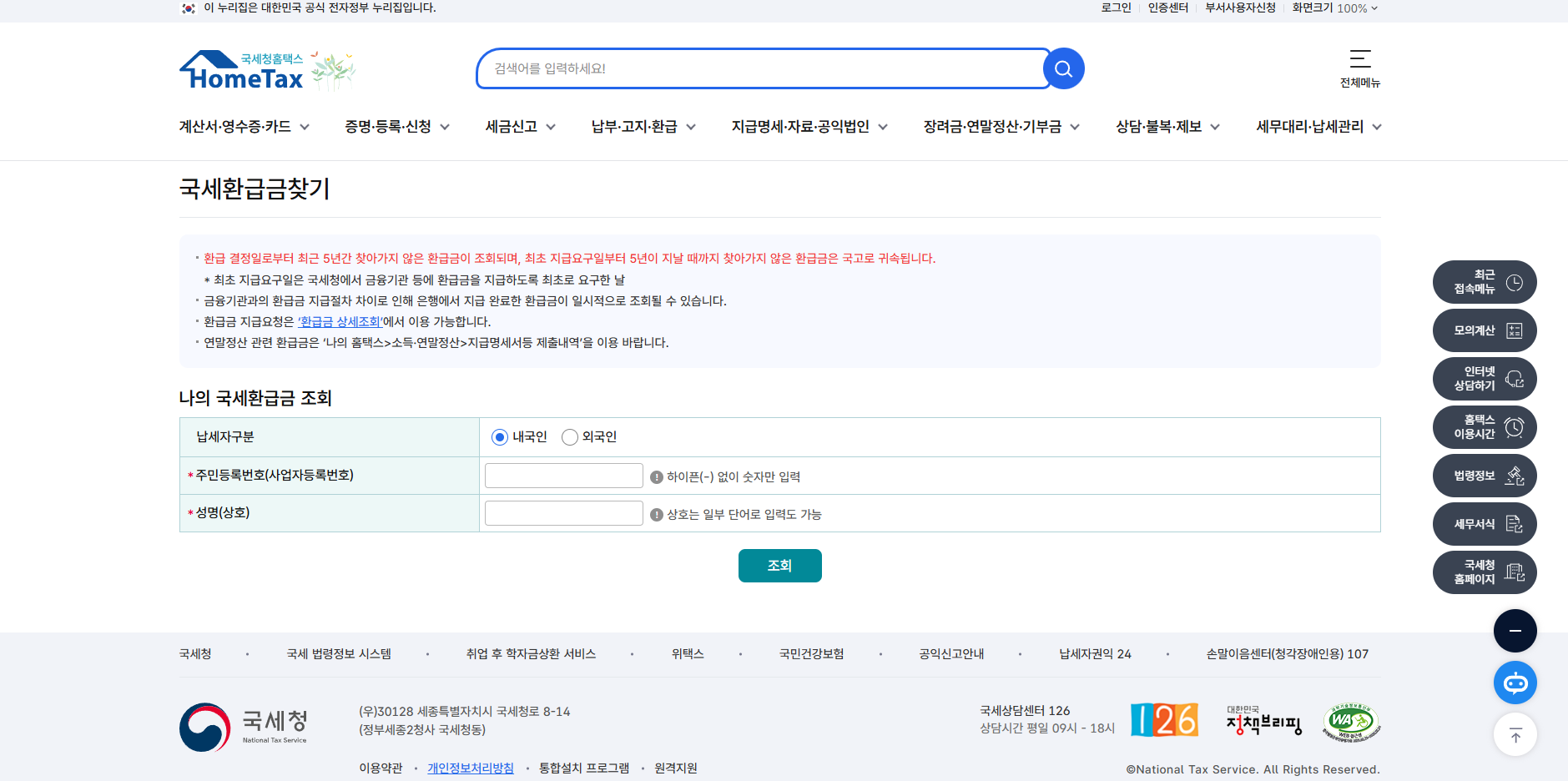Screen dimensions: 1568x781
Task: Click the 조회 button
Action: tap(779, 565)
